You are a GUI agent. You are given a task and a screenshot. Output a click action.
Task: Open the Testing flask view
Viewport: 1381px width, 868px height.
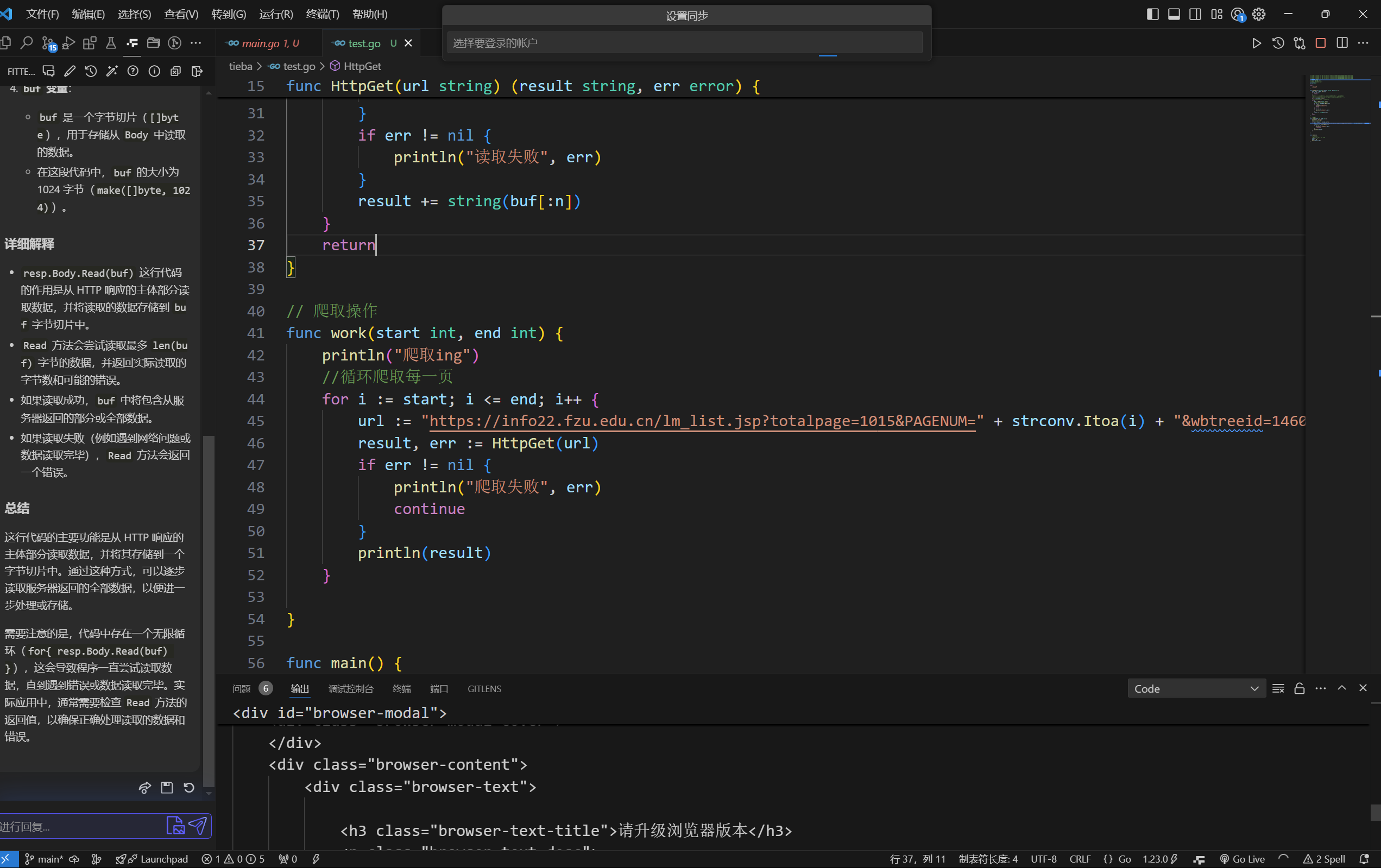point(111,43)
